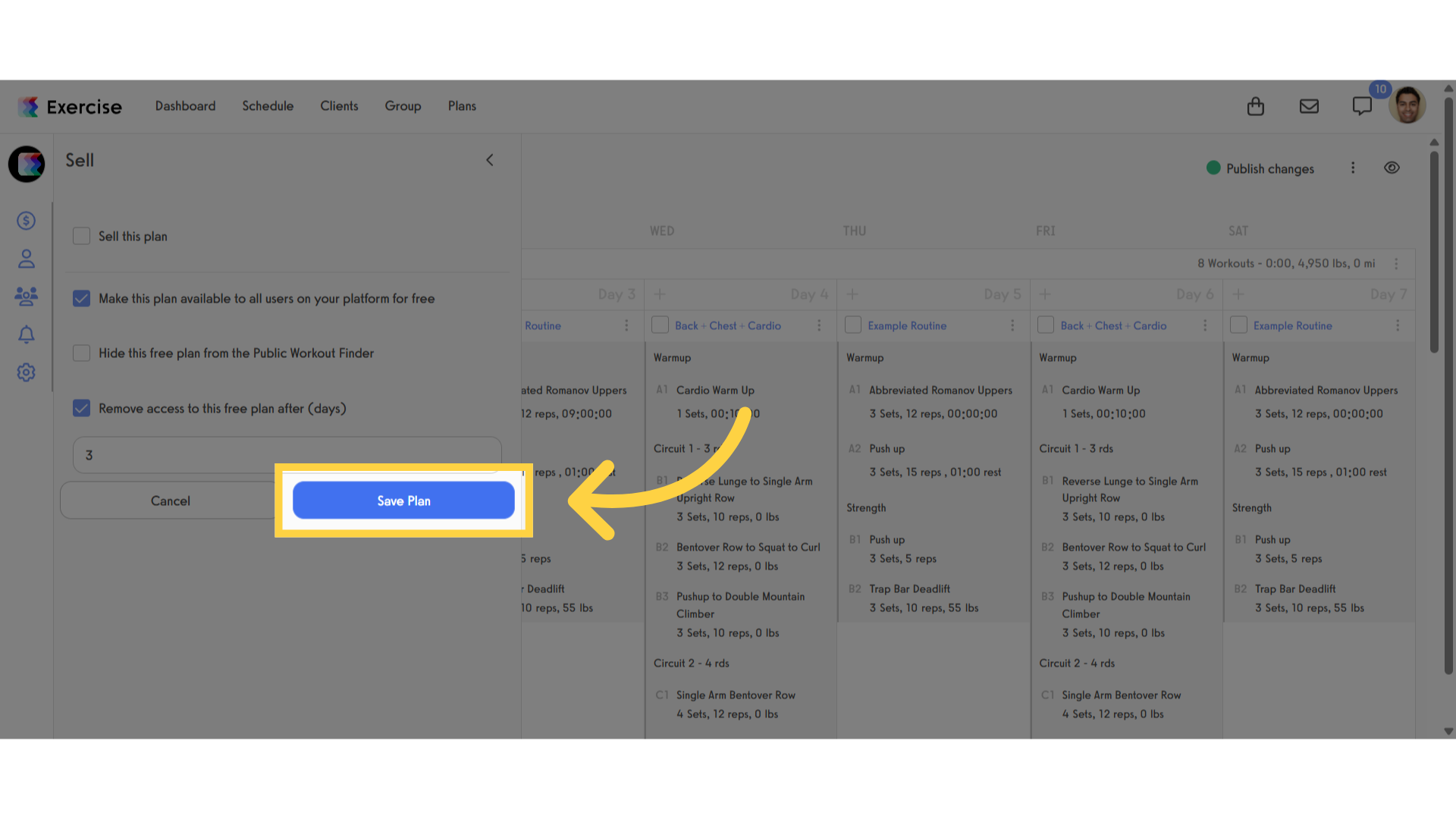Collapse the Sell panel with chevron
The width and height of the screenshot is (1456, 819).
490,160
